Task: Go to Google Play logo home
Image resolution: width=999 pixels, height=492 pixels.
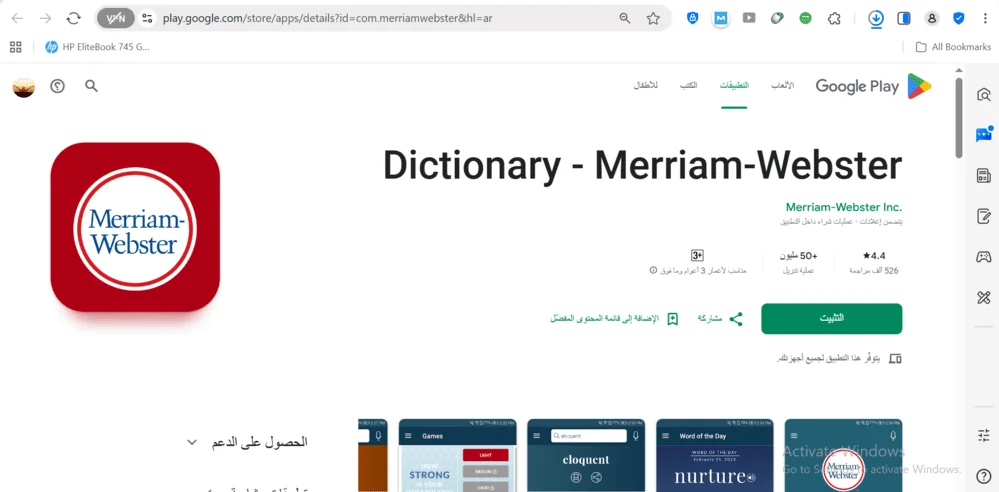Action: [x=873, y=86]
